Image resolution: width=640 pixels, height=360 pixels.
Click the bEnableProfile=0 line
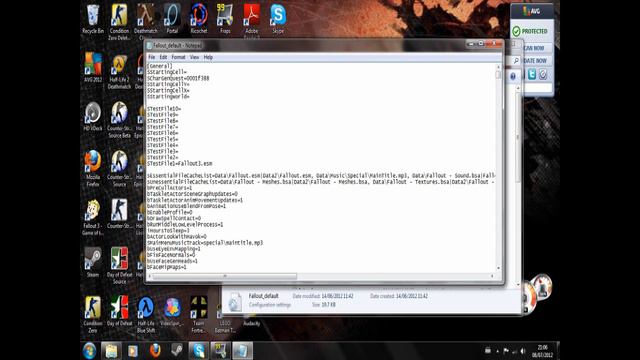click(x=169, y=212)
